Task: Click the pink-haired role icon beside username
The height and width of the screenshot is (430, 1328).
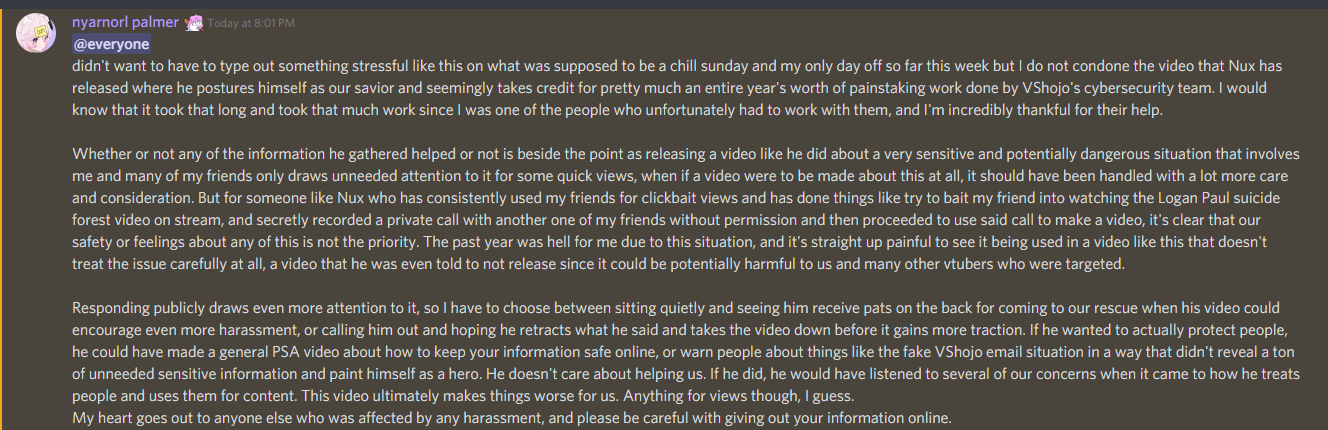Action: point(195,22)
